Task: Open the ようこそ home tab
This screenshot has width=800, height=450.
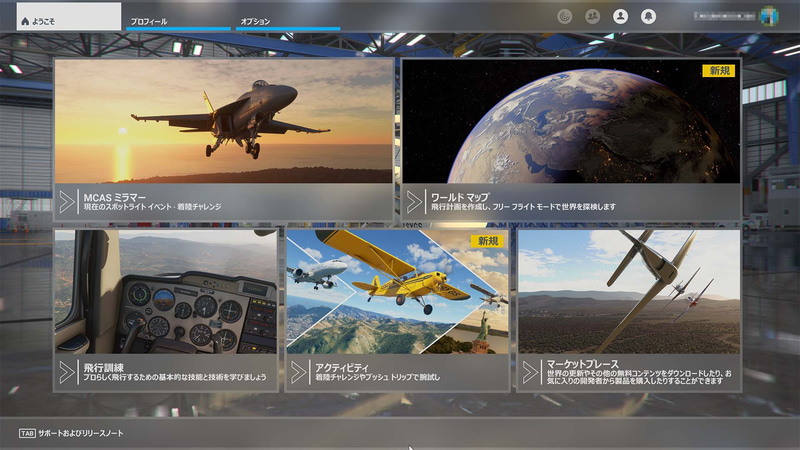Action: (69, 16)
